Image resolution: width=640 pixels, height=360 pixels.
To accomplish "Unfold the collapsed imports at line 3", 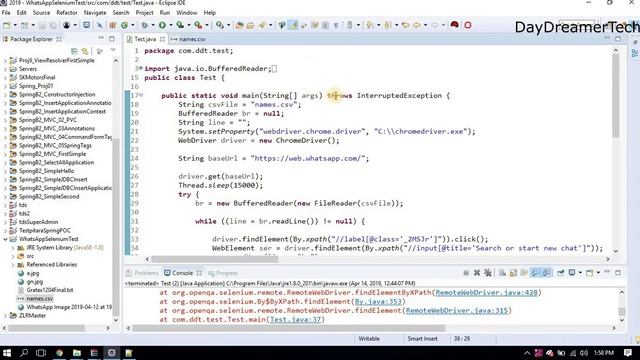I will point(141,69).
